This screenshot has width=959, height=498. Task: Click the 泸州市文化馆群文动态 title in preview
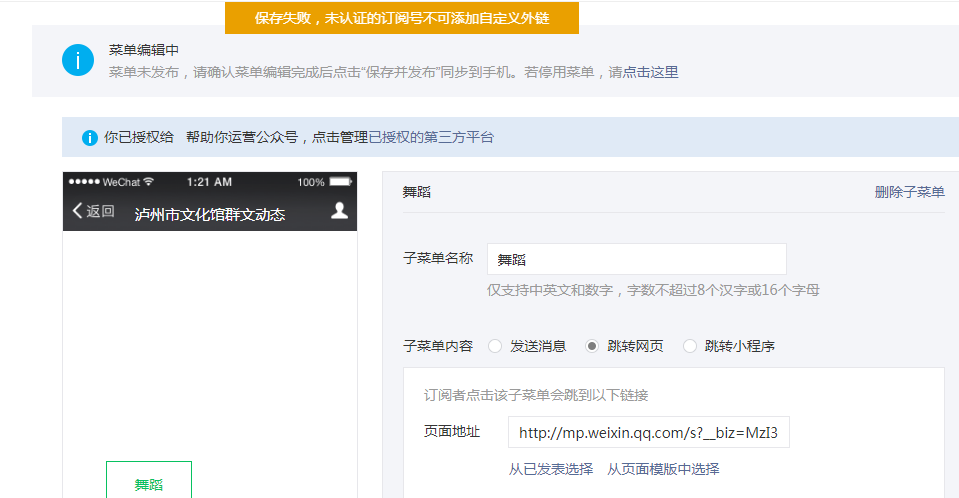click(x=210, y=215)
